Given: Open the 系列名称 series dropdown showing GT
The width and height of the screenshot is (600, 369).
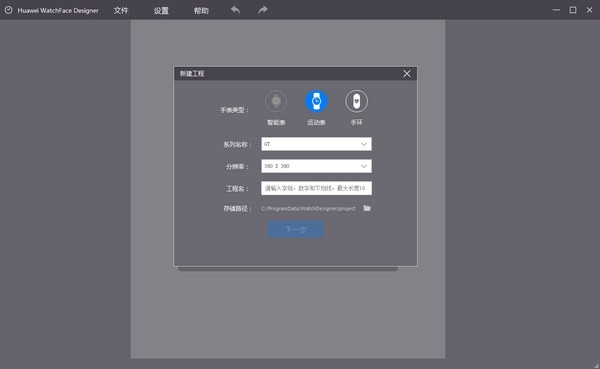Looking at the screenshot, I should 316,144.
